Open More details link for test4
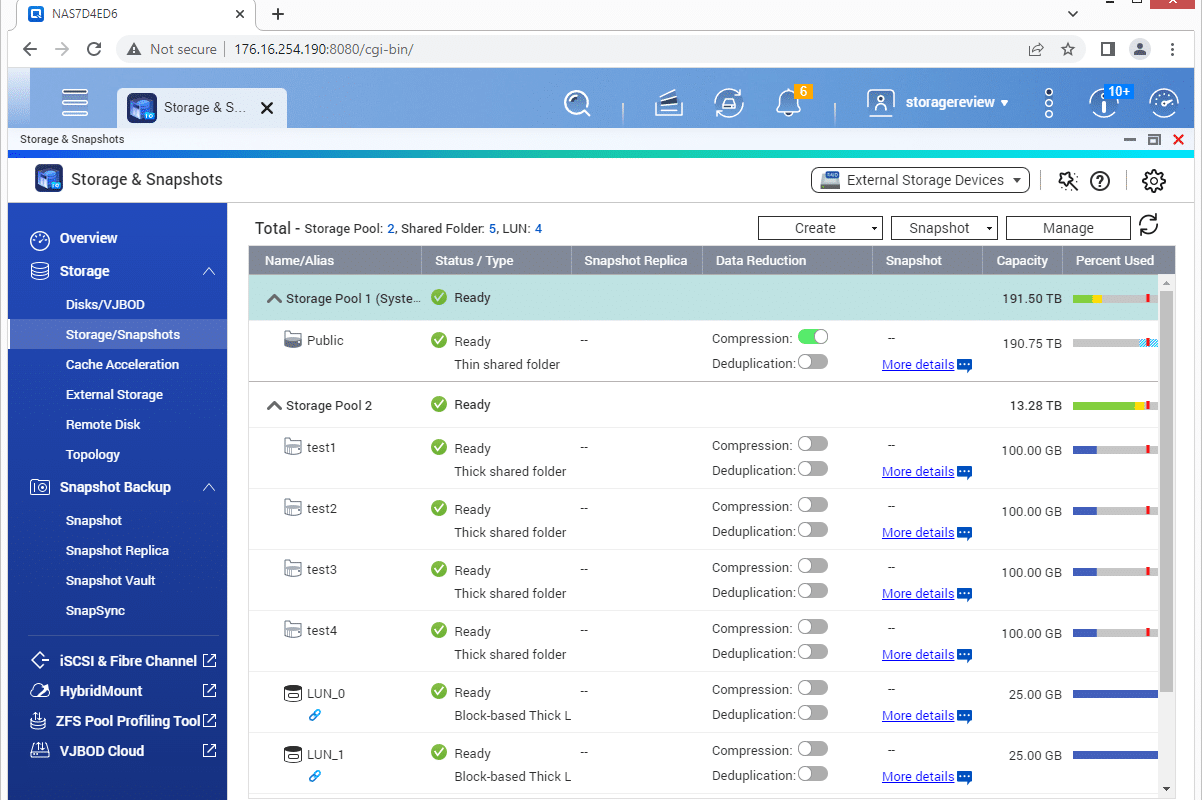The height and width of the screenshot is (800, 1202). pyautogui.click(x=918, y=655)
